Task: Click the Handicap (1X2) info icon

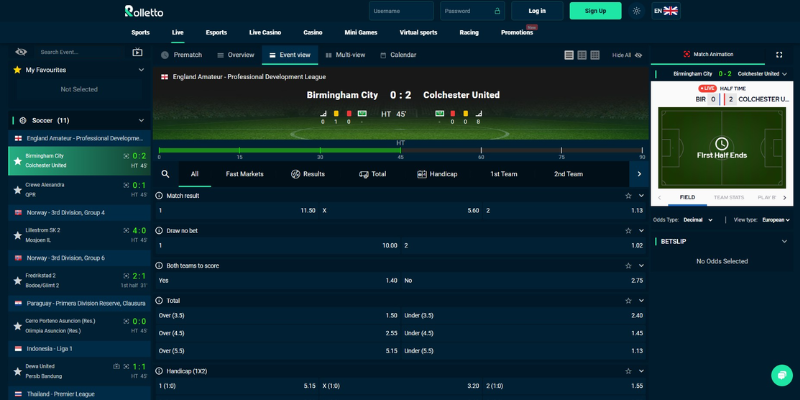Action: (159, 371)
